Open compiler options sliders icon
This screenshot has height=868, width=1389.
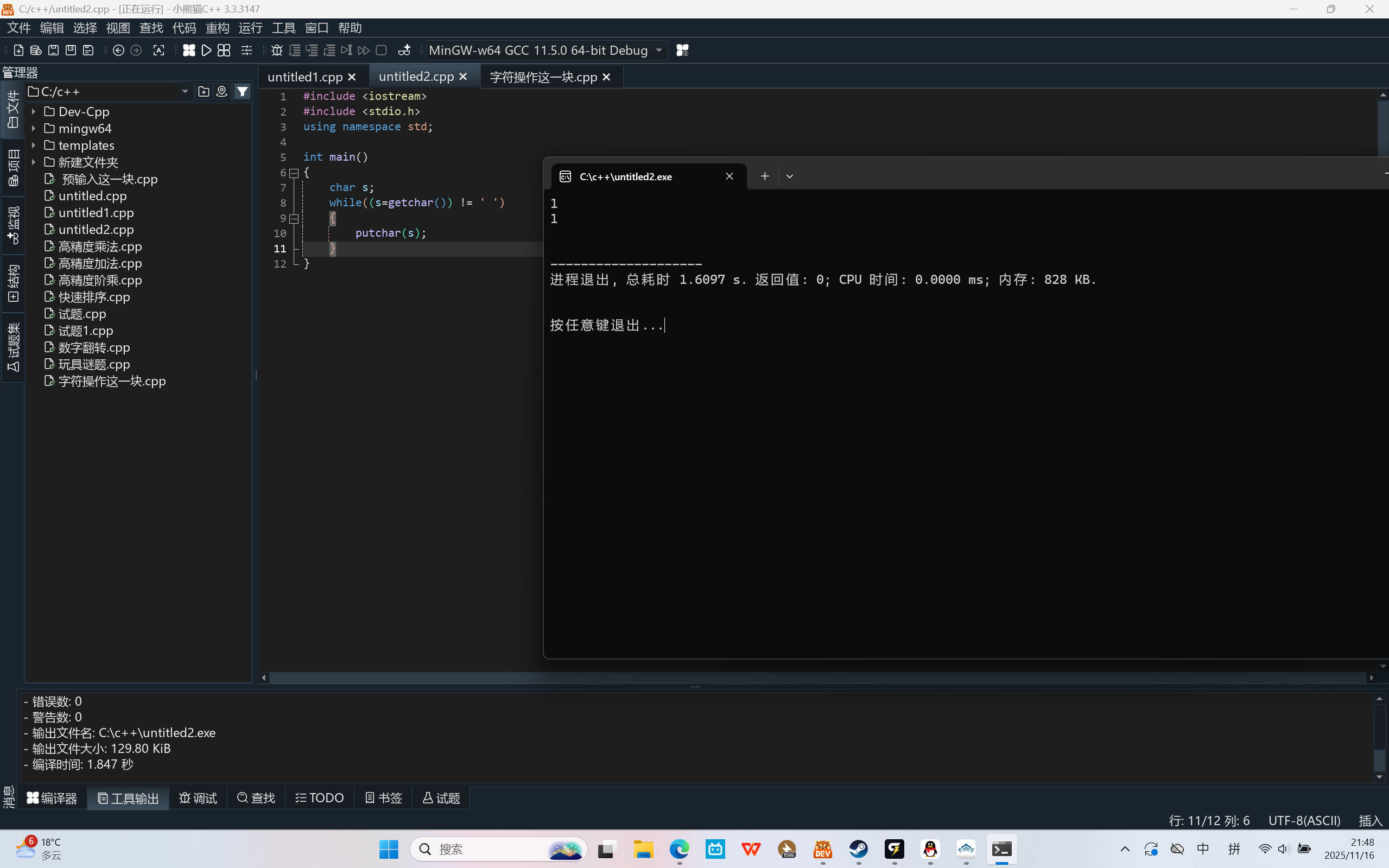[x=246, y=50]
